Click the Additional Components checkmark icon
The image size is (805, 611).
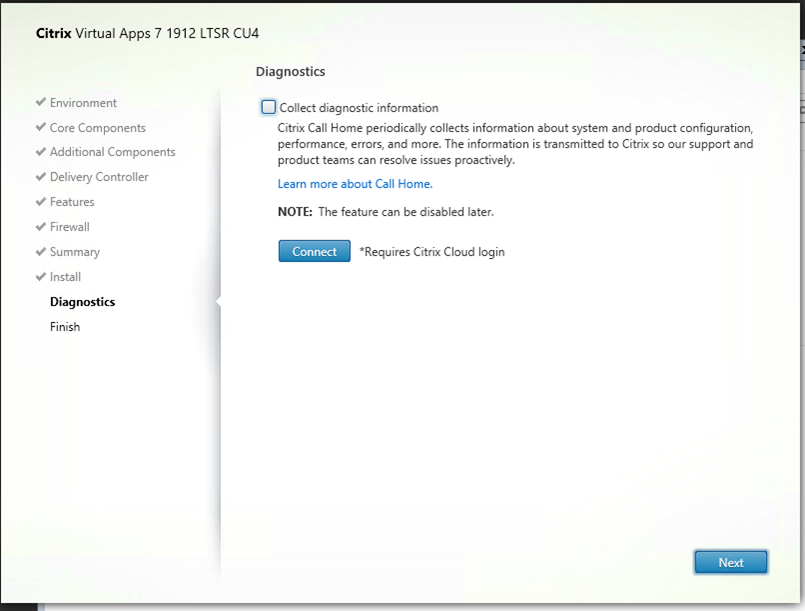tap(41, 151)
